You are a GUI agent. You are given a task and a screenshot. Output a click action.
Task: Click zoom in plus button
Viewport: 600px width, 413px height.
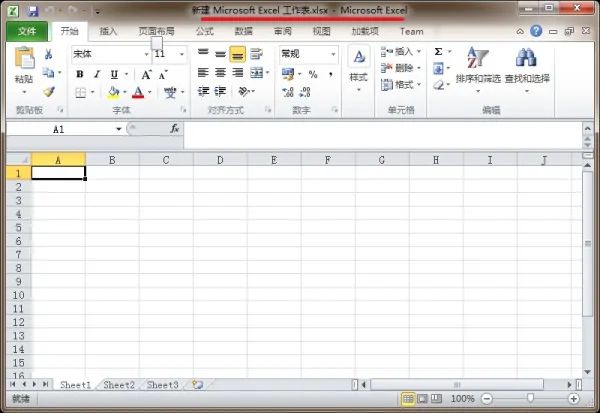pos(574,399)
